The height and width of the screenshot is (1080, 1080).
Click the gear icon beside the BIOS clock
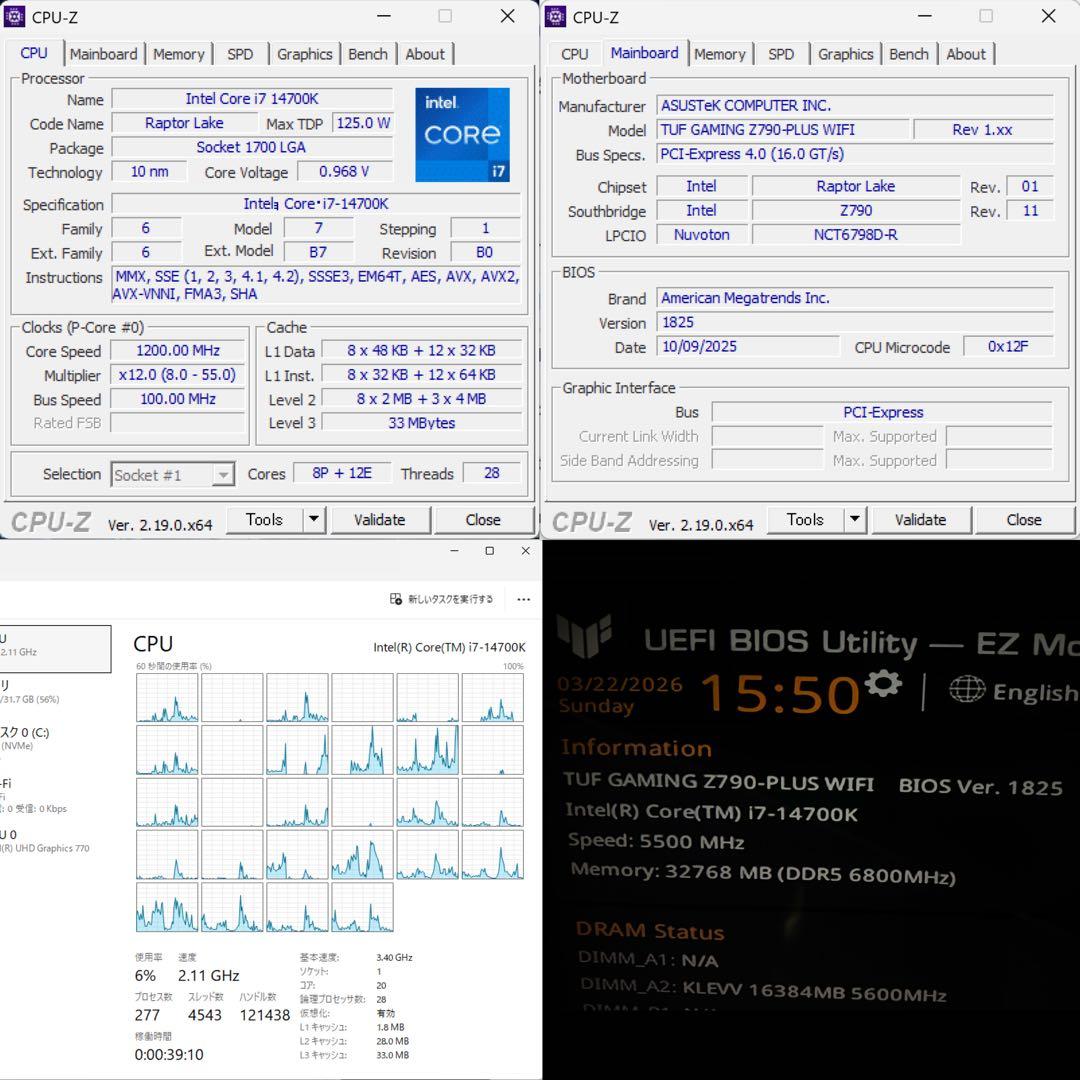click(x=883, y=683)
